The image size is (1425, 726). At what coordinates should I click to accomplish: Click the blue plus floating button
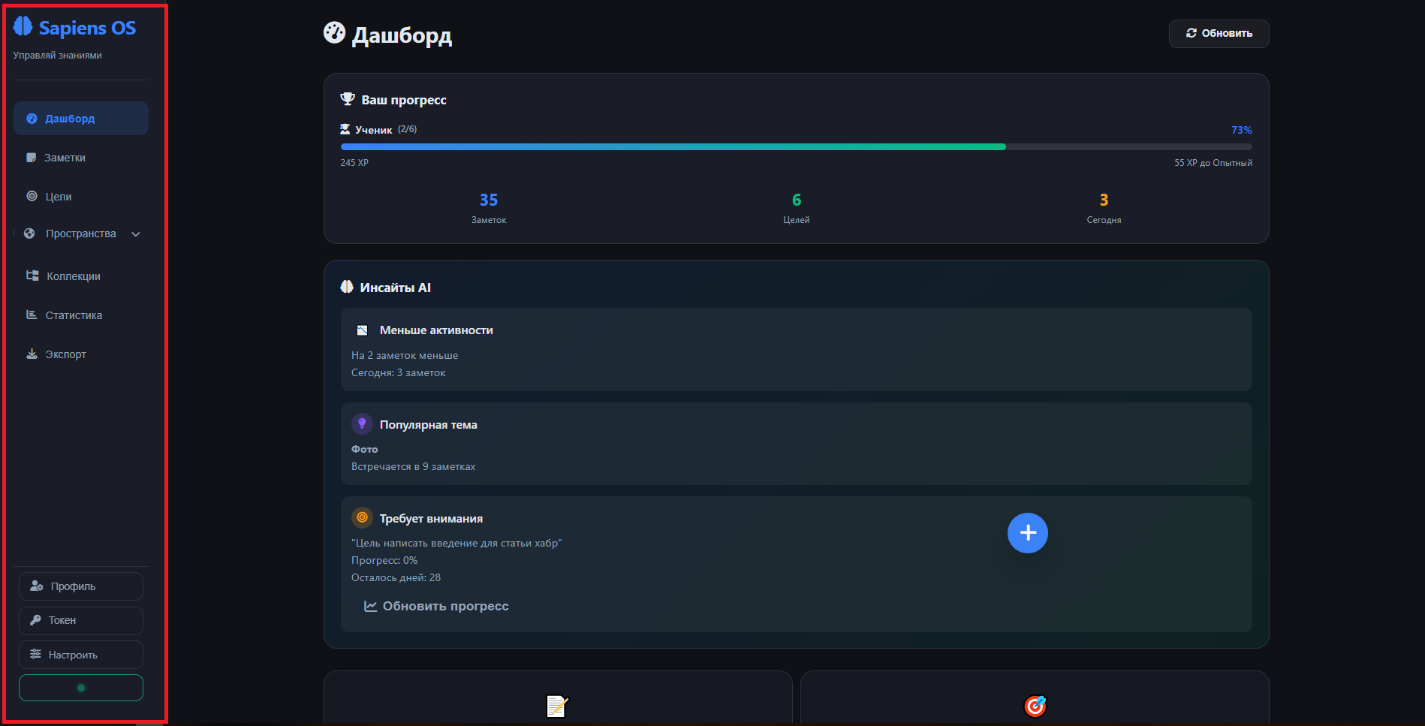pyautogui.click(x=1027, y=533)
